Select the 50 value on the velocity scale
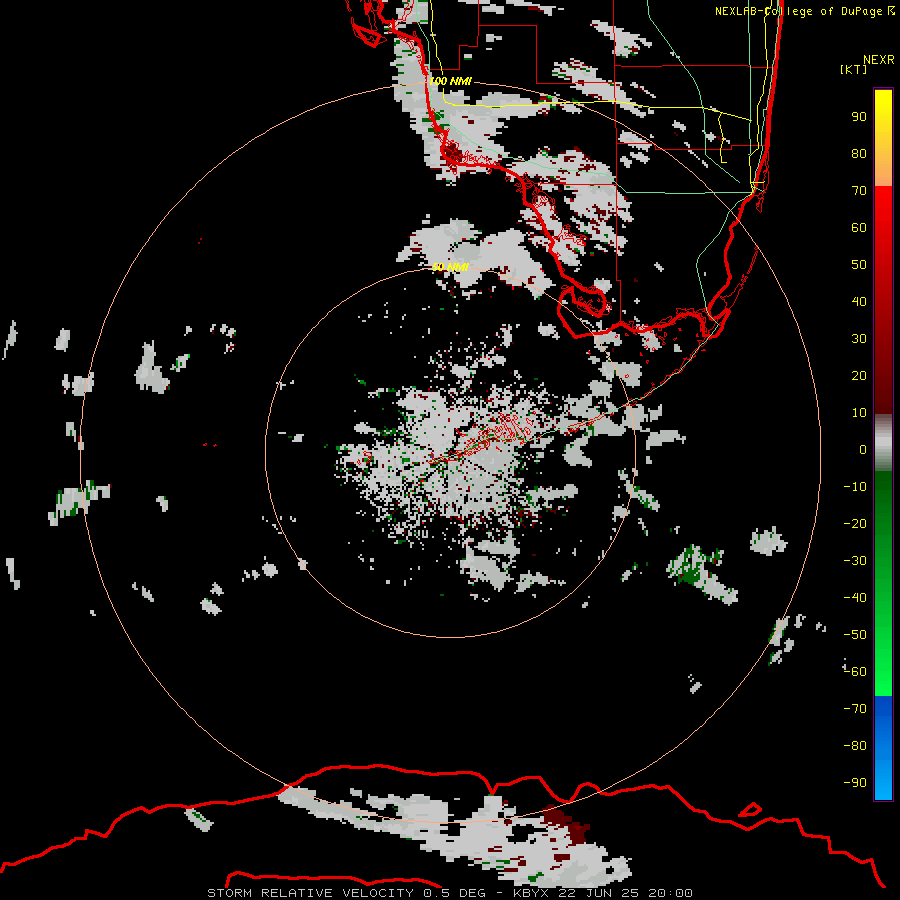900x900 pixels. pyautogui.click(x=859, y=265)
